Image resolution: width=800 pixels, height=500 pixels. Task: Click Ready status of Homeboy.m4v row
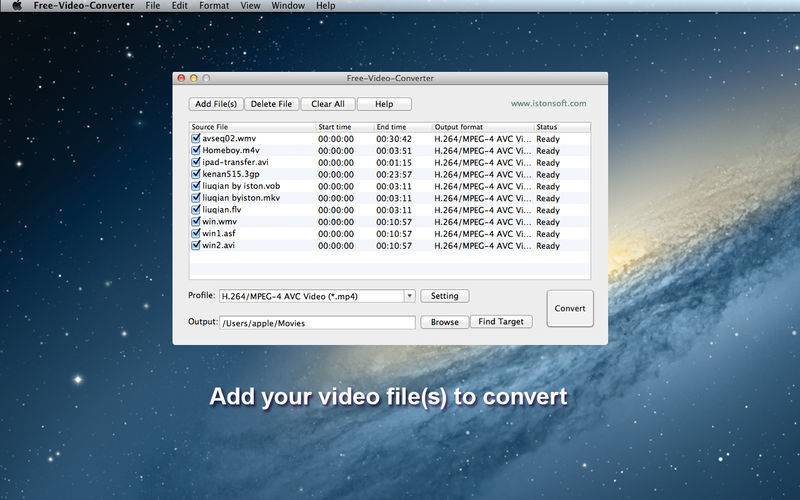tap(548, 151)
